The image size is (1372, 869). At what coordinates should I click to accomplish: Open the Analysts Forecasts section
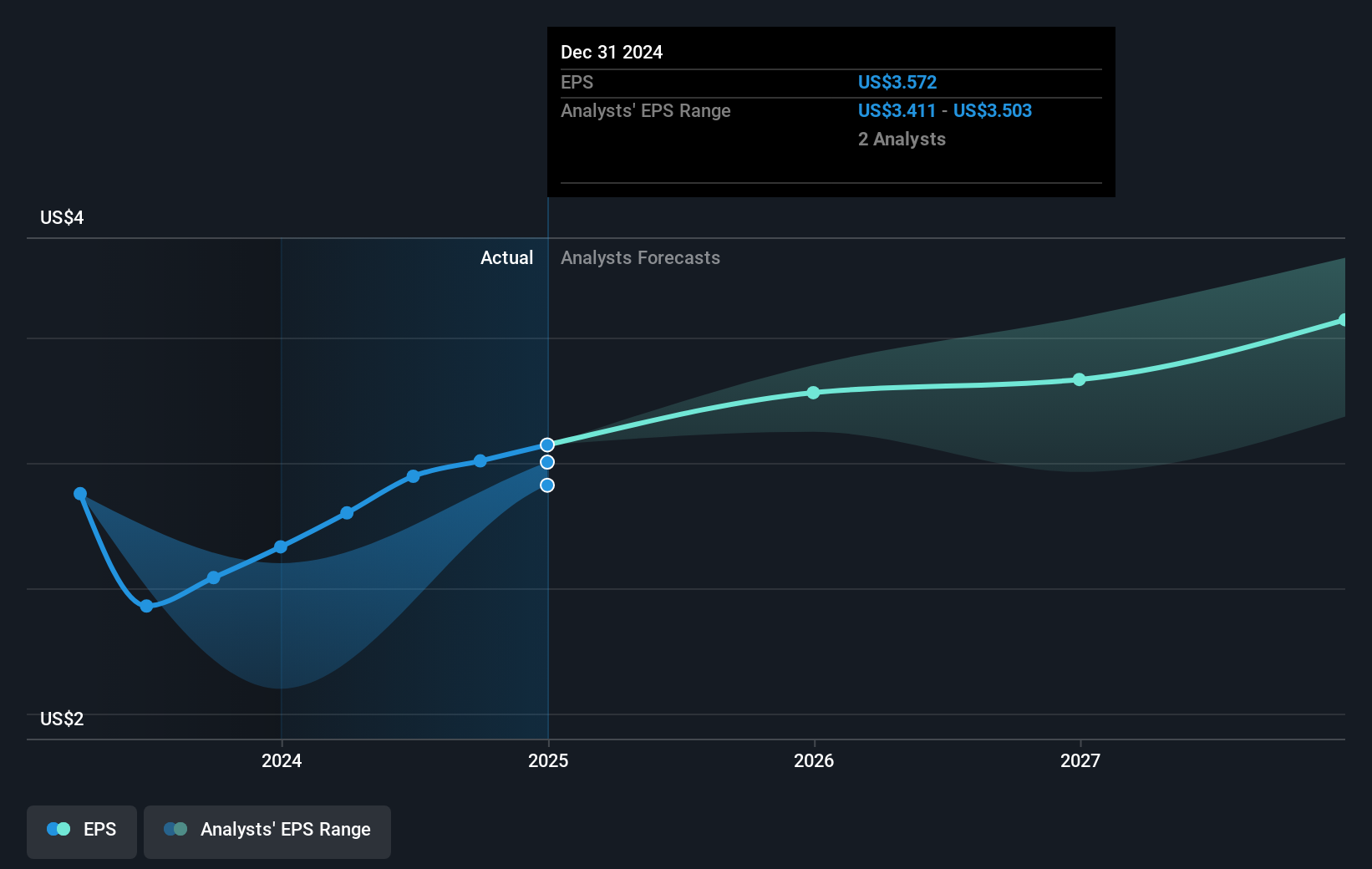[640, 257]
